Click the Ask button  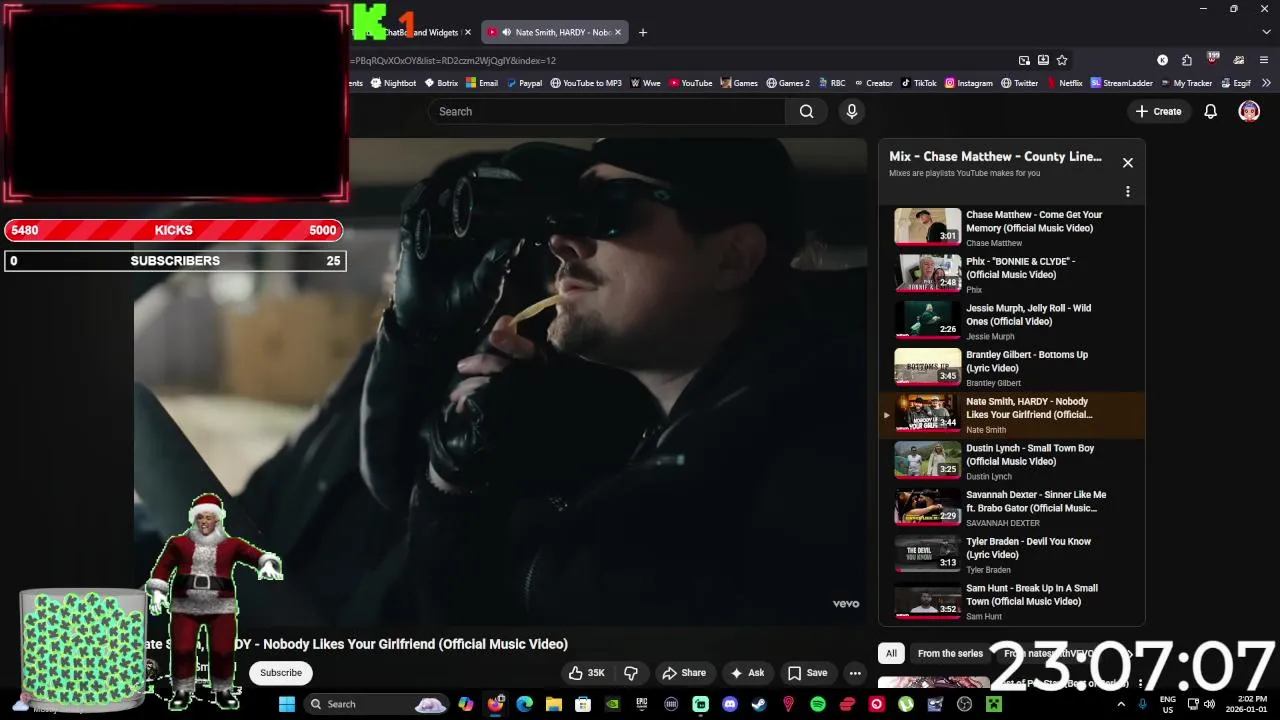coord(747,673)
